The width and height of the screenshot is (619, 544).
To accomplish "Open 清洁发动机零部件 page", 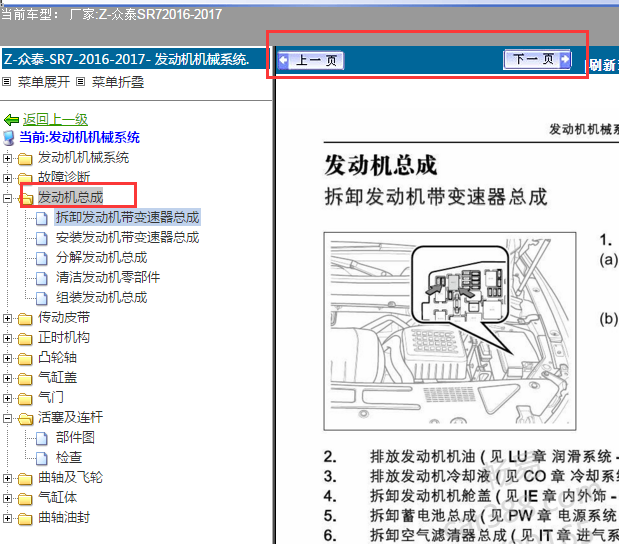I will (x=108, y=277).
